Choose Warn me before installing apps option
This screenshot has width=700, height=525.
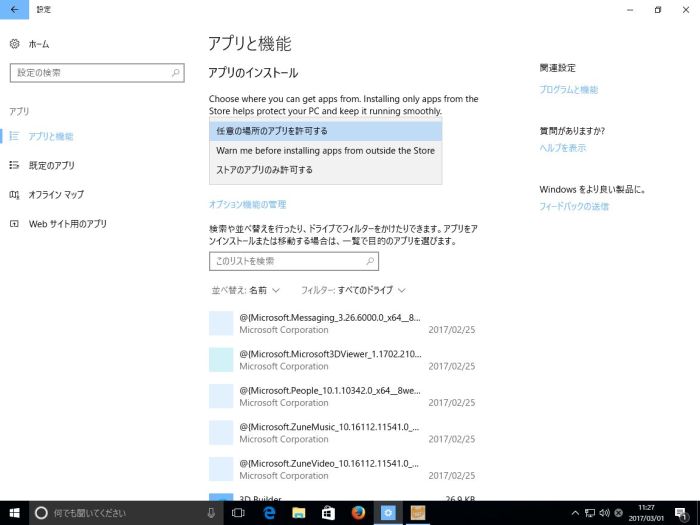(325, 150)
